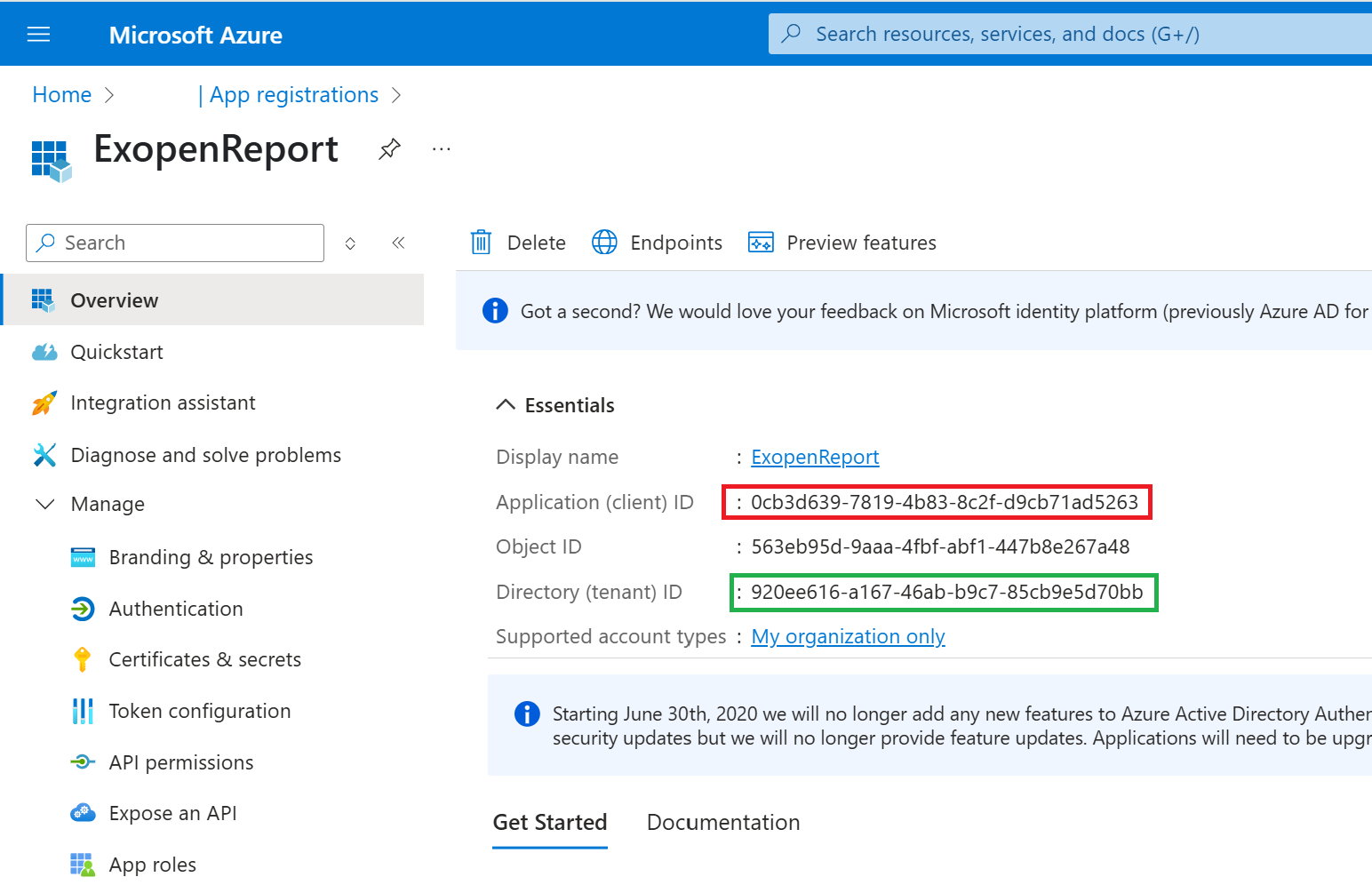Pin ExopenReport with the pin icon
This screenshot has height=885, width=1372.
(389, 149)
